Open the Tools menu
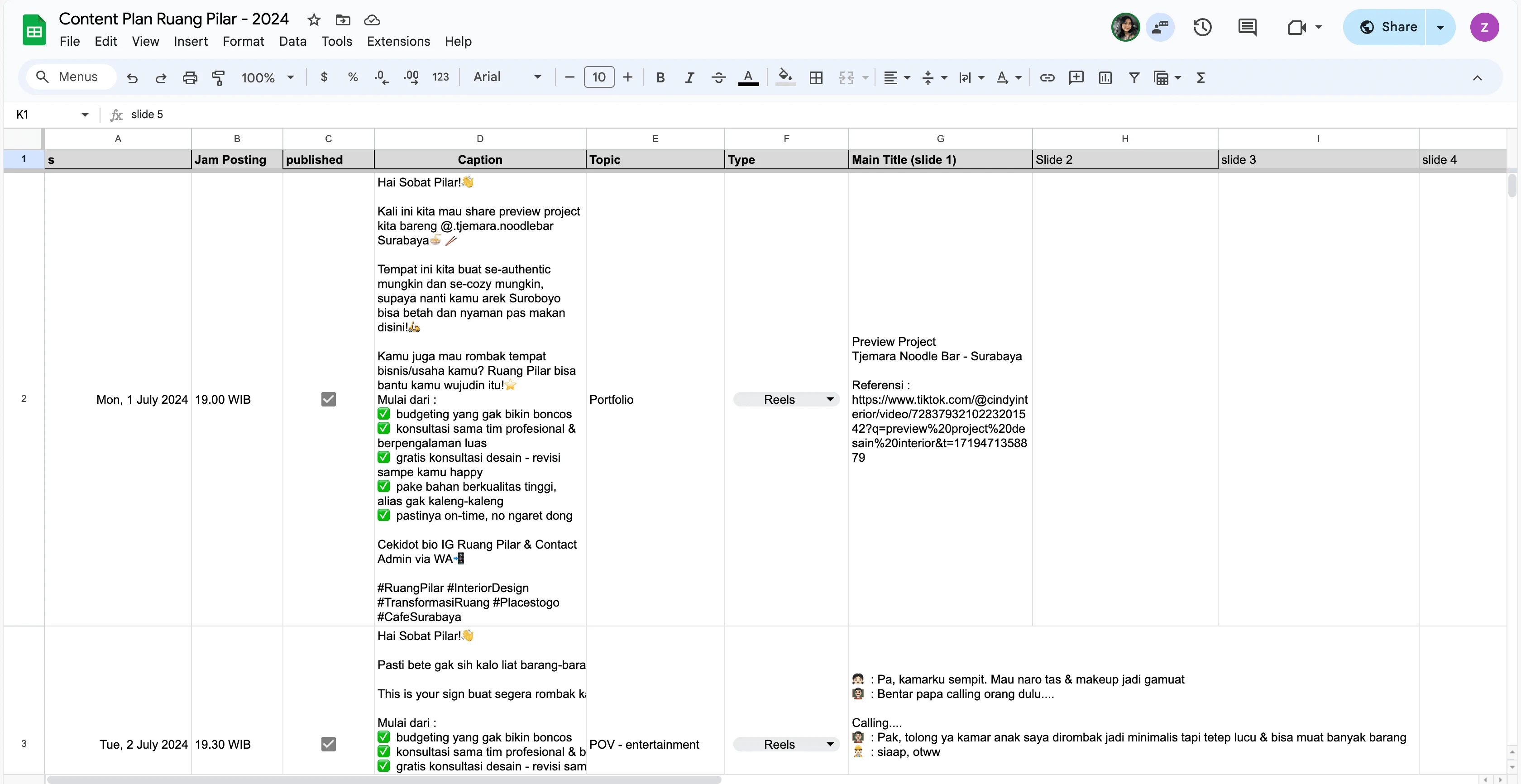 pyautogui.click(x=336, y=41)
